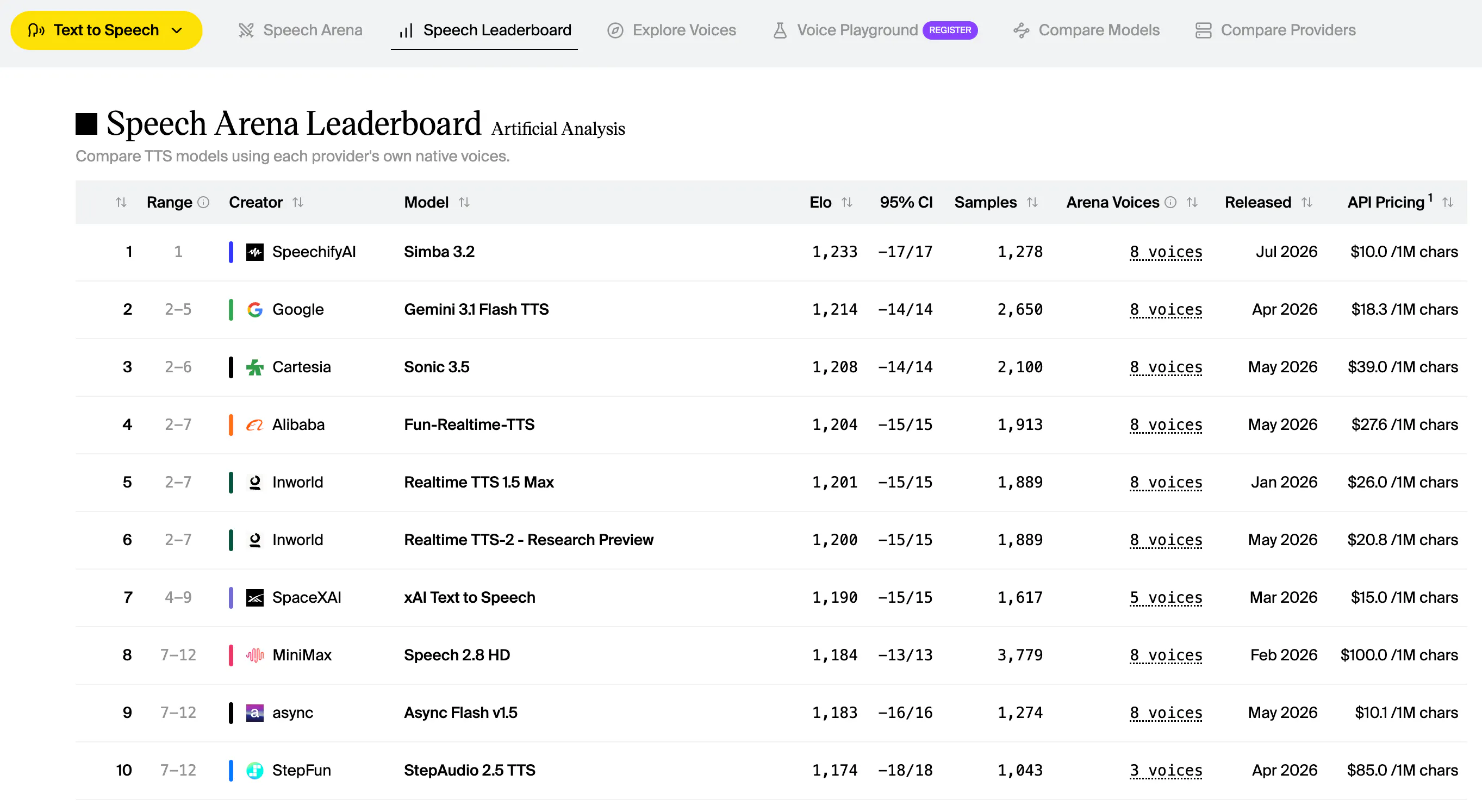
Task: Click the xAI Text to Speech model name
Action: [x=470, y=597]
